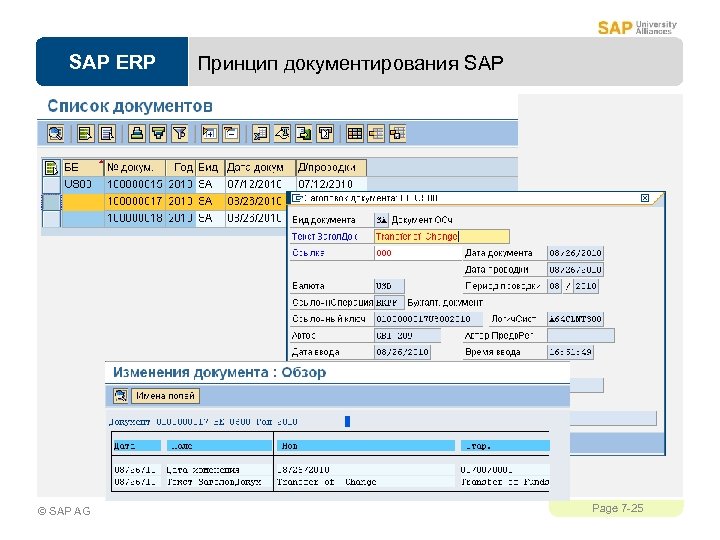Click the Автор field in document header
Viewport: 720px width, 540px height.
(x=407, y=336)
